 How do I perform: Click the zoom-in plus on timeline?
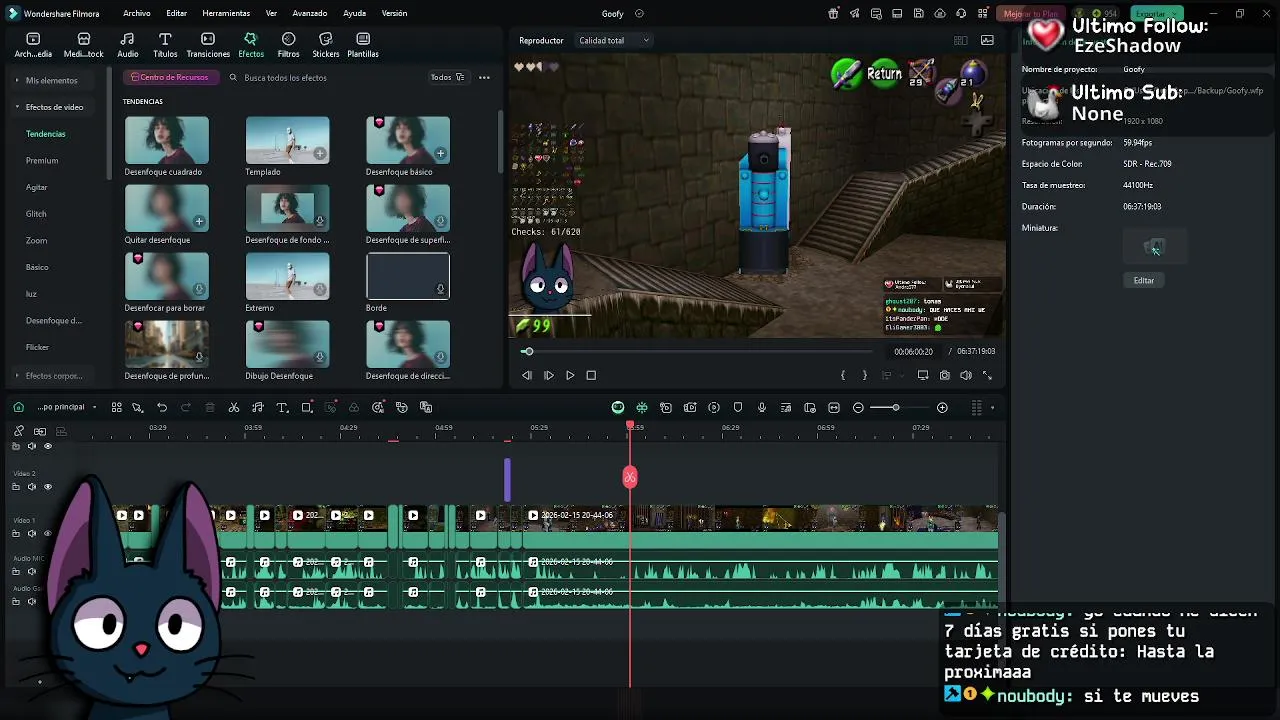pos(942,407)
